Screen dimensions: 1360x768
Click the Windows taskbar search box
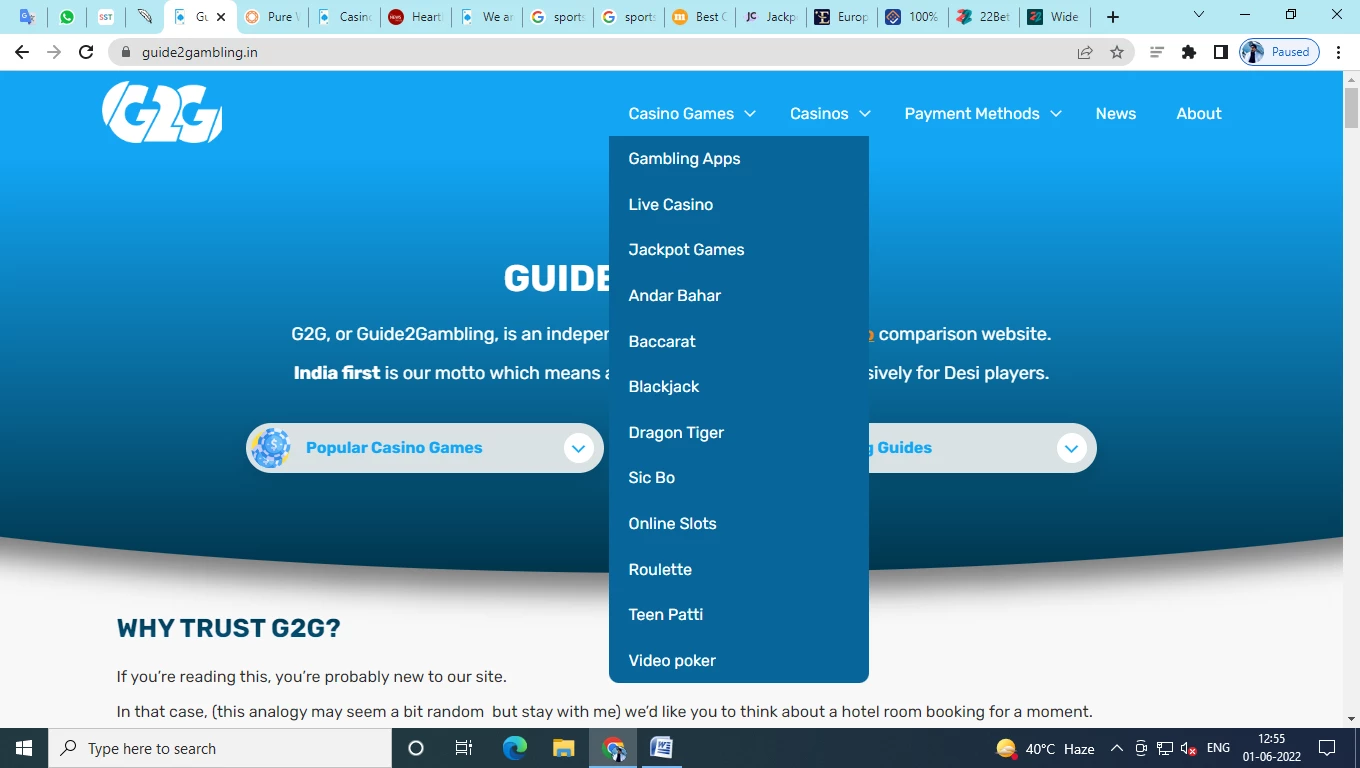[220, 748]
